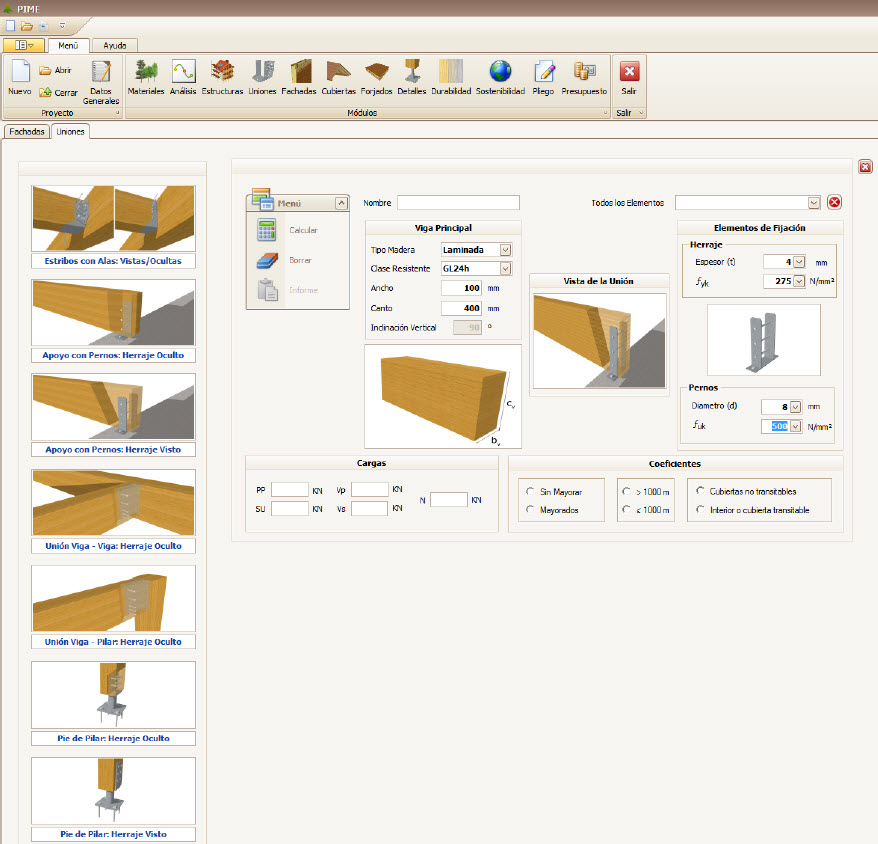Select Interior o cubierta transitable option
Viewport: 878px width, 844px height.
click(700, 510)
